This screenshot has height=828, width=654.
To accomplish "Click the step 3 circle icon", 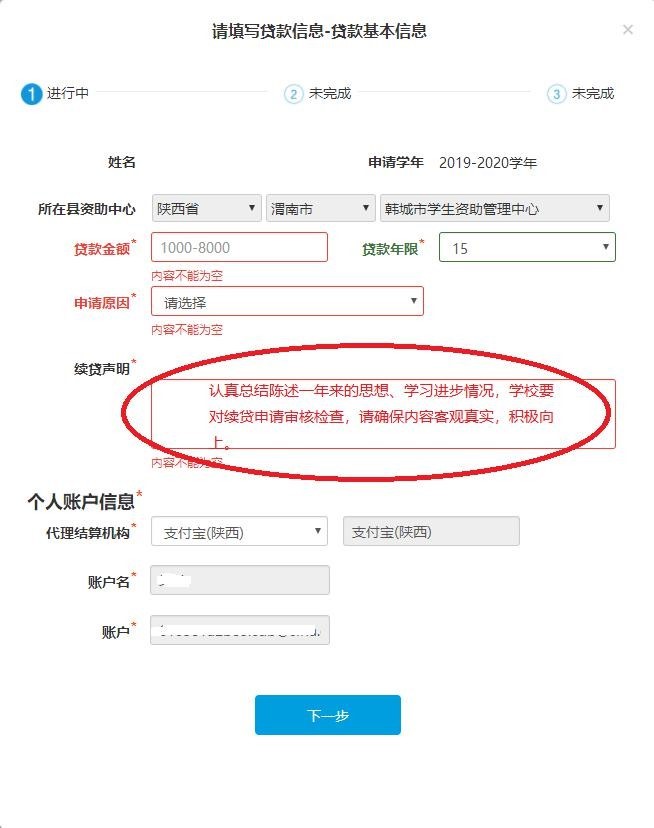I will (556, 94).
